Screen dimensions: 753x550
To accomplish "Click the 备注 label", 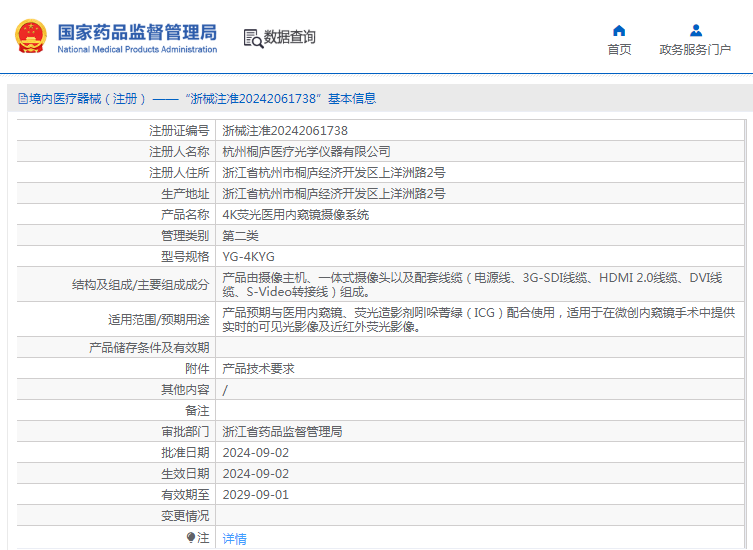I will [x=197, y=411].
